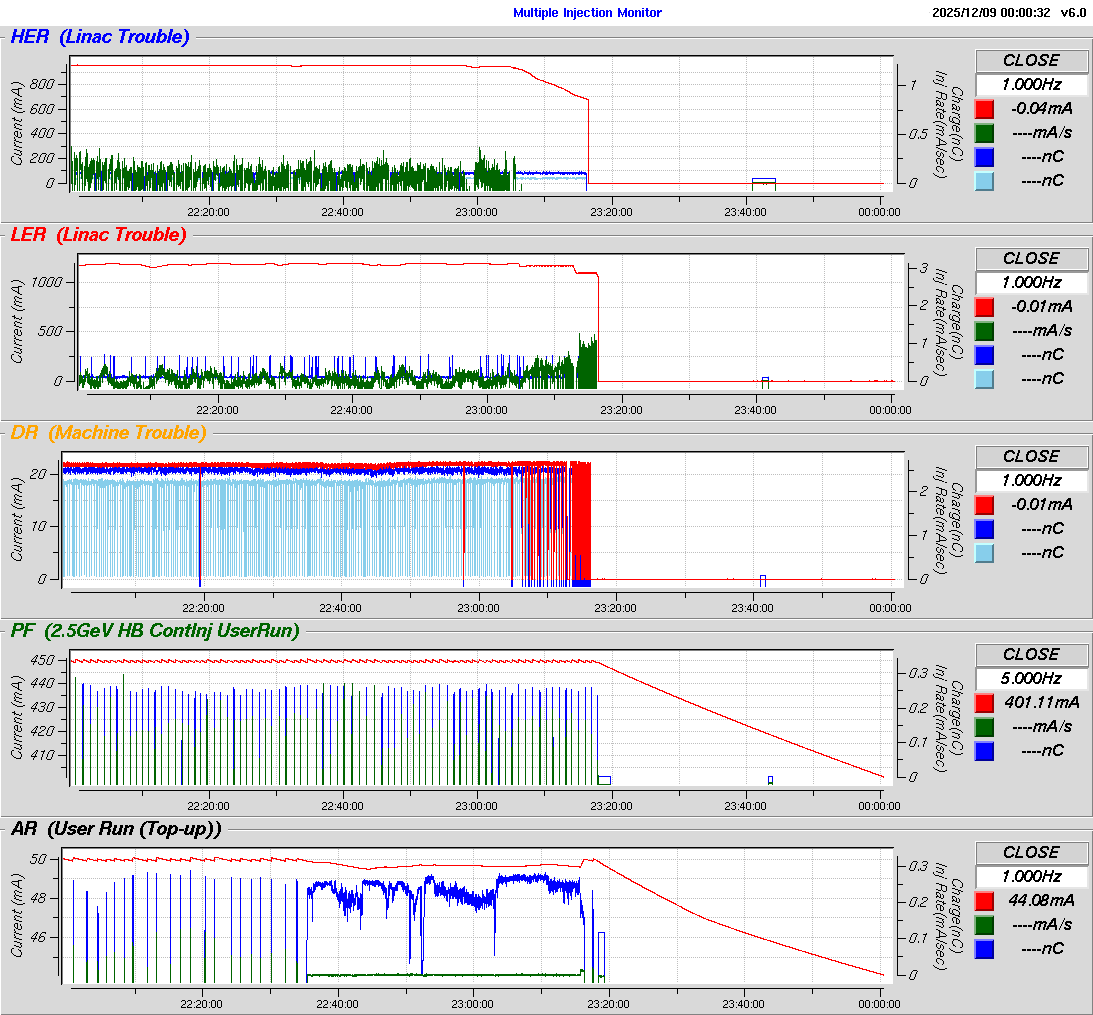This screenshot has width=1093, height=1015.
Task: Click the green mA/s swatch in AR
Action: tap(984, 924)
